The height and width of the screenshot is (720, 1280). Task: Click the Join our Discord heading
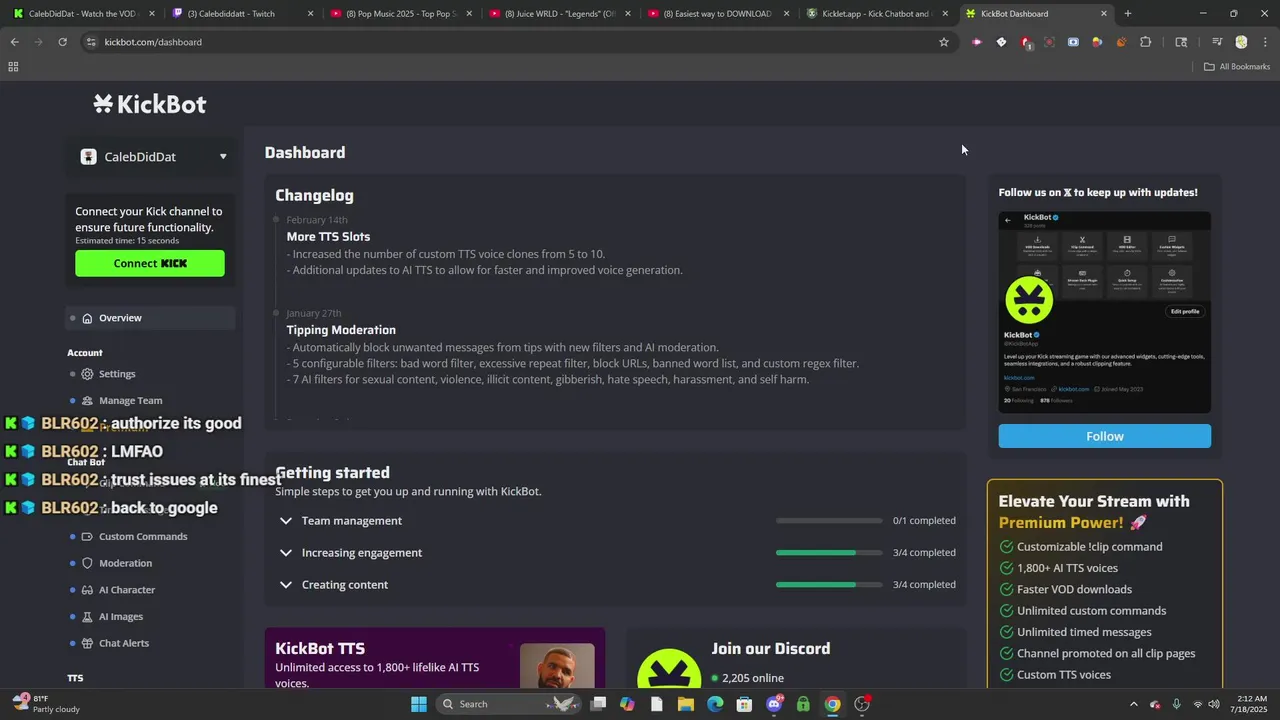coord(771,649)
